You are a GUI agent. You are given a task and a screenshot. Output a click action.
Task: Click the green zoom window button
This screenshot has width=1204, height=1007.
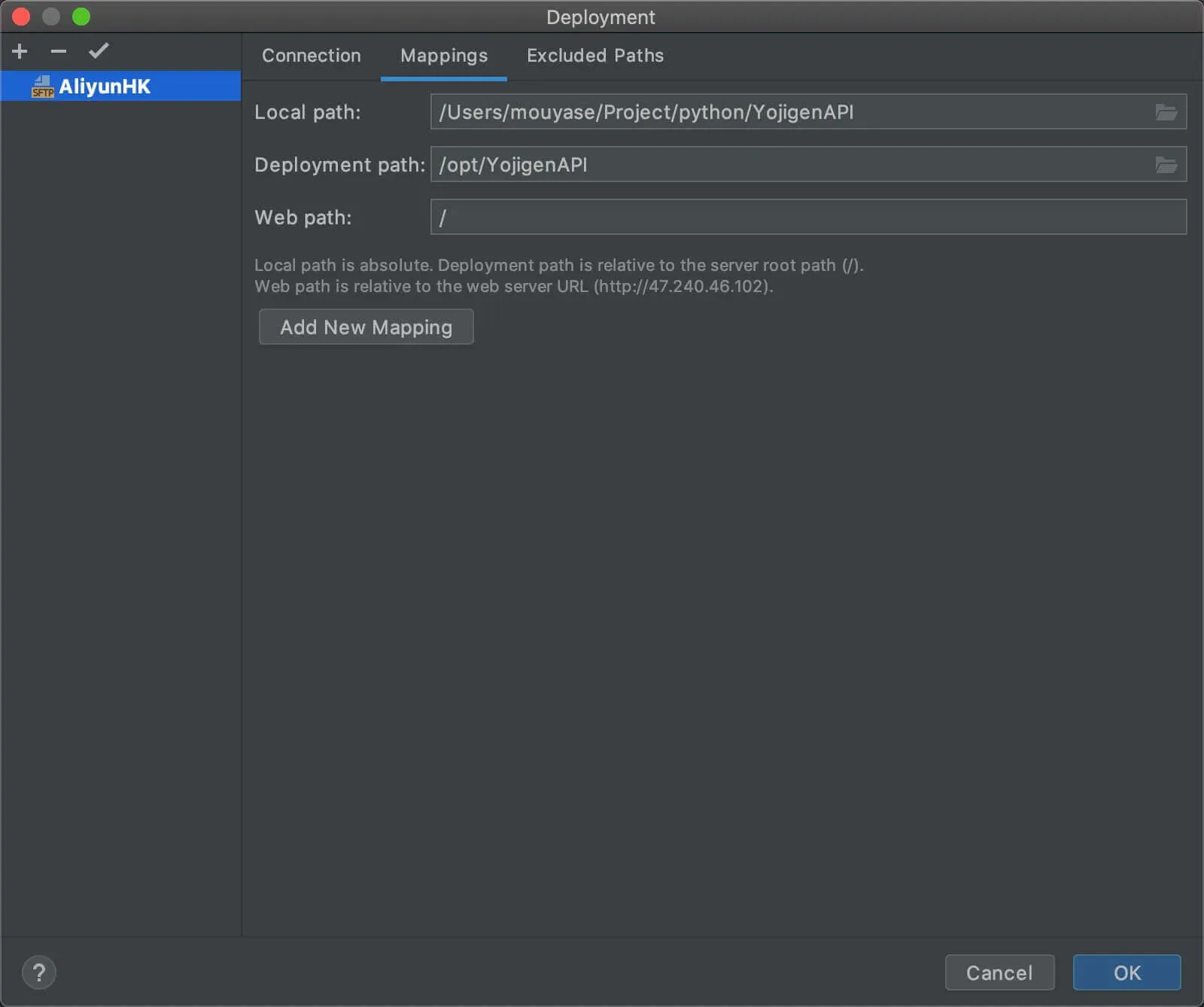[81, 17]
